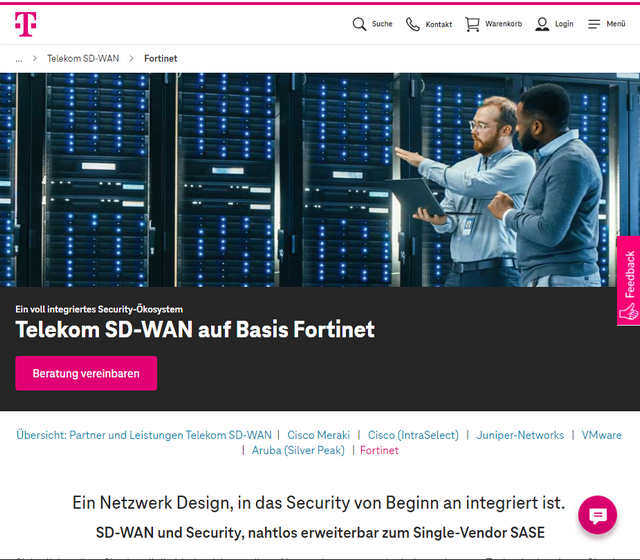
Task: Click Beratung vereinbaren button
Action: (86, 373)
